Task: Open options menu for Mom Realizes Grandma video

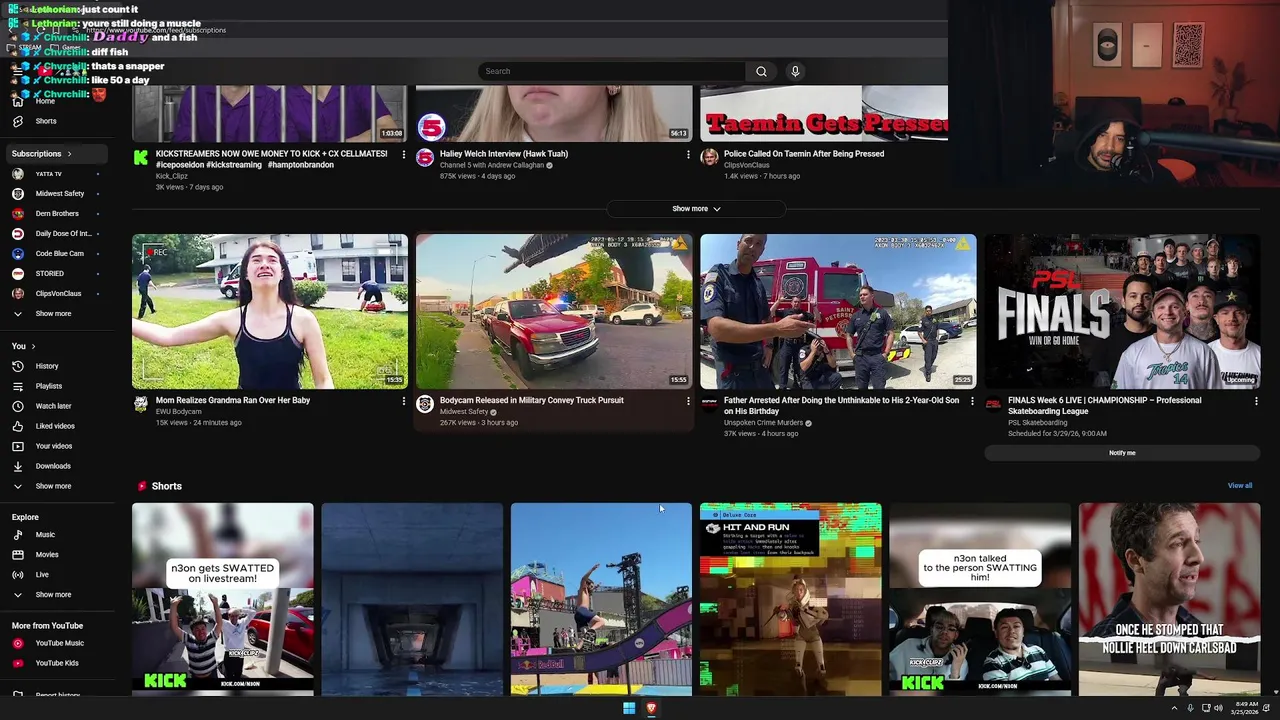Action: [404, 401]
